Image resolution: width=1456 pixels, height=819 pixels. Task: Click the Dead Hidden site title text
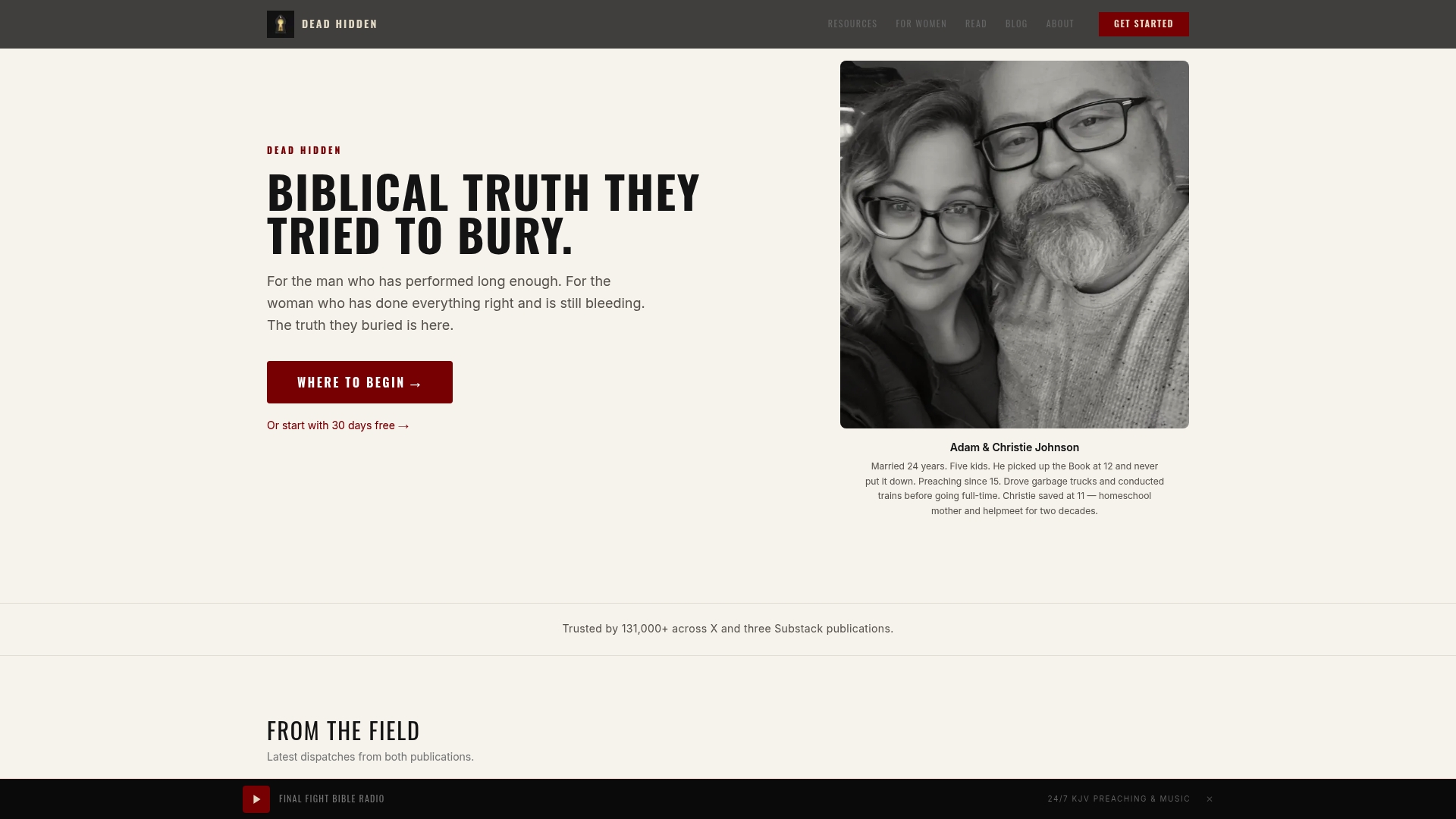(x=339, y=24)
